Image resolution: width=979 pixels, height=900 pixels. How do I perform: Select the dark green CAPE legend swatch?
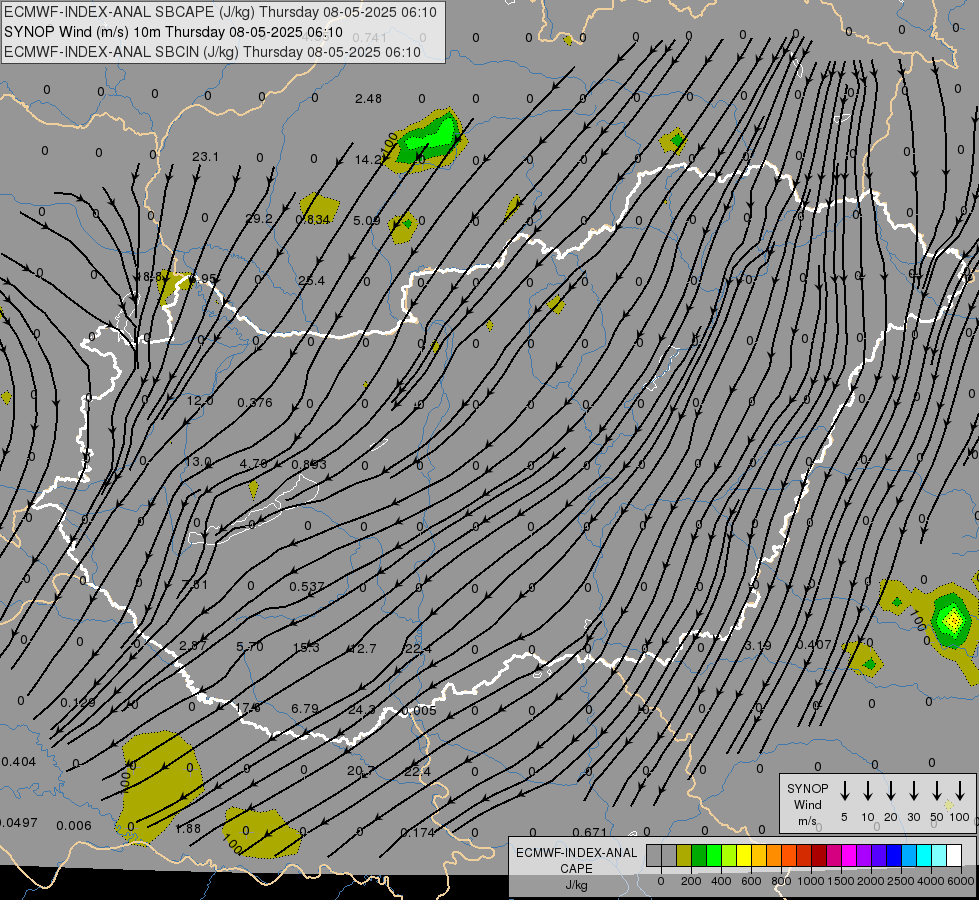click(x=699, y=856)
